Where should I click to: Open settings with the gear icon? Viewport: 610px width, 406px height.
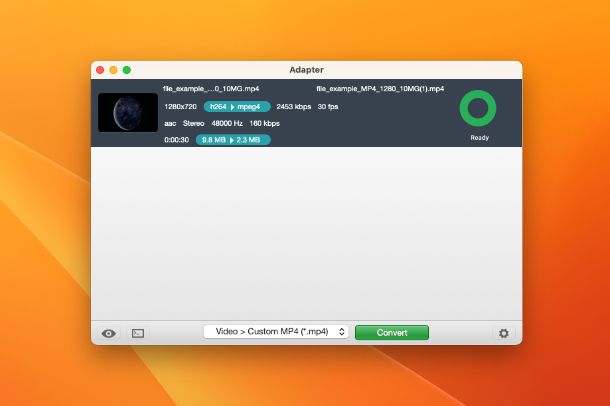coord(504,333)
